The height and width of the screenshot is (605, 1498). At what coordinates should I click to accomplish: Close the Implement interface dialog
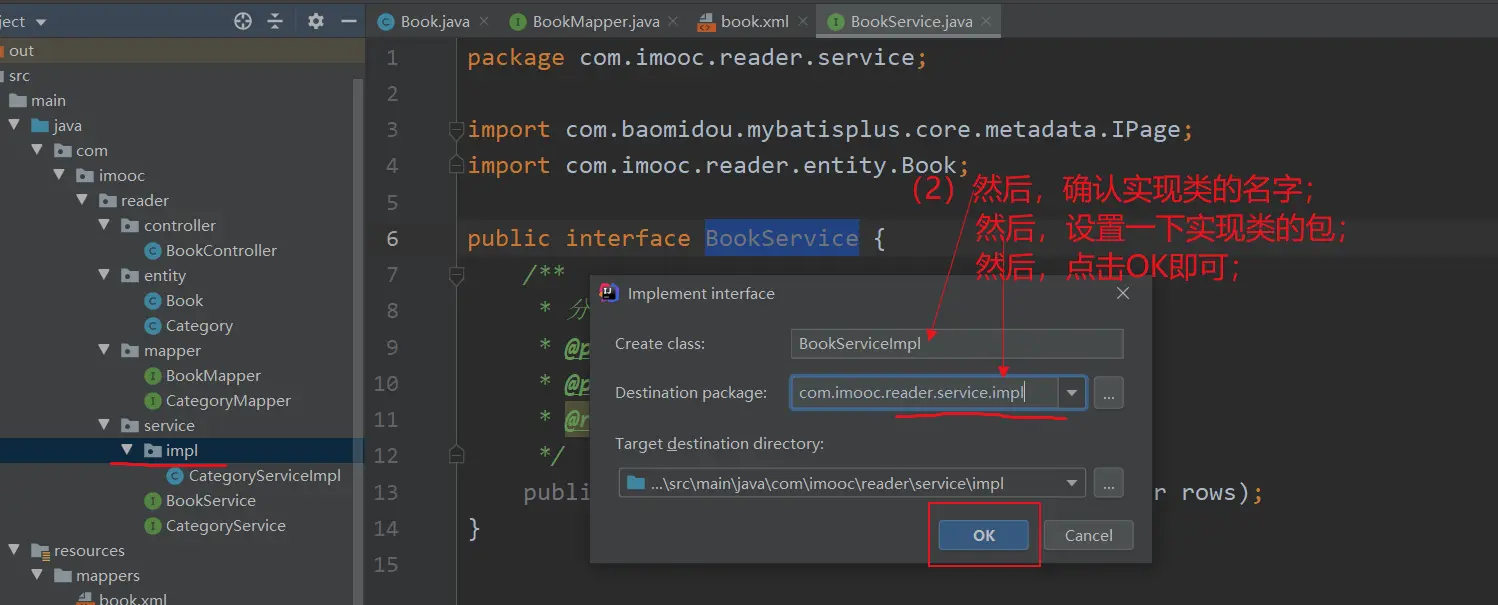pos(1122,293)
